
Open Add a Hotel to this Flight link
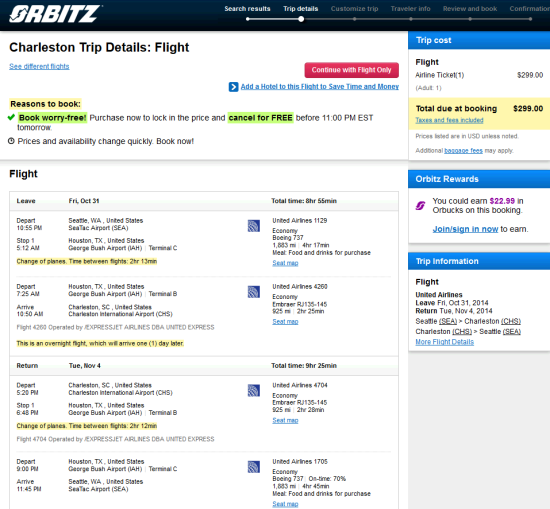click(x=320, y=87)
